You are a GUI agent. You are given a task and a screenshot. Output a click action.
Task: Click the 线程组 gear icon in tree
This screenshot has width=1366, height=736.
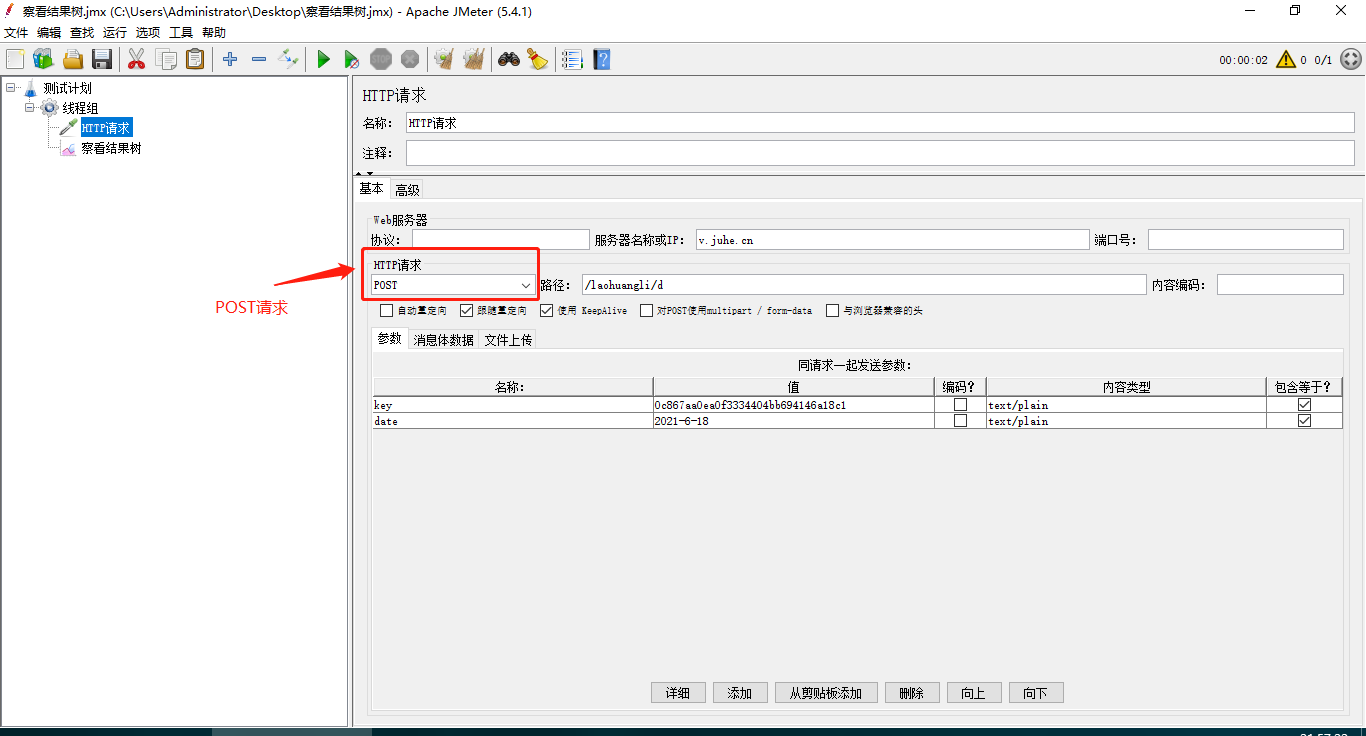pyautogui.click(x=50, y=108)
